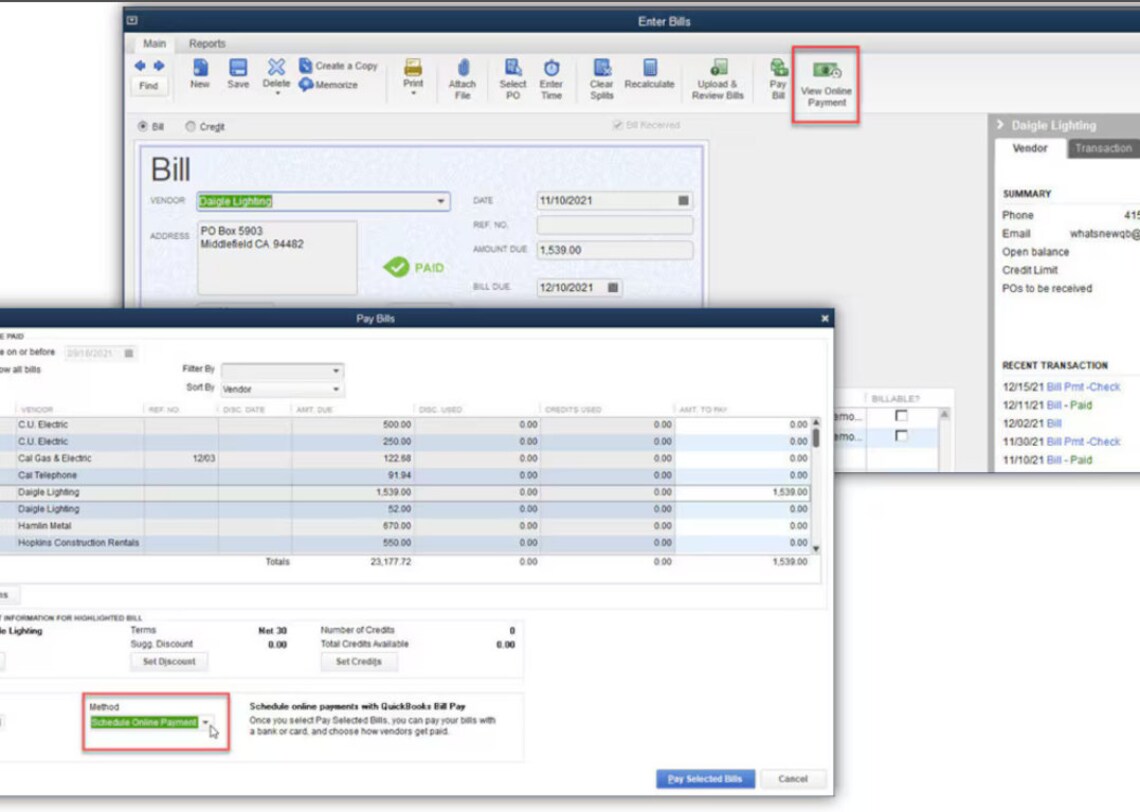Image resolution: width=1140 pixels, height=812 pixels.
Task: Click the Pay Bills list scrollbar thumb
Action: tap(816, 438)
